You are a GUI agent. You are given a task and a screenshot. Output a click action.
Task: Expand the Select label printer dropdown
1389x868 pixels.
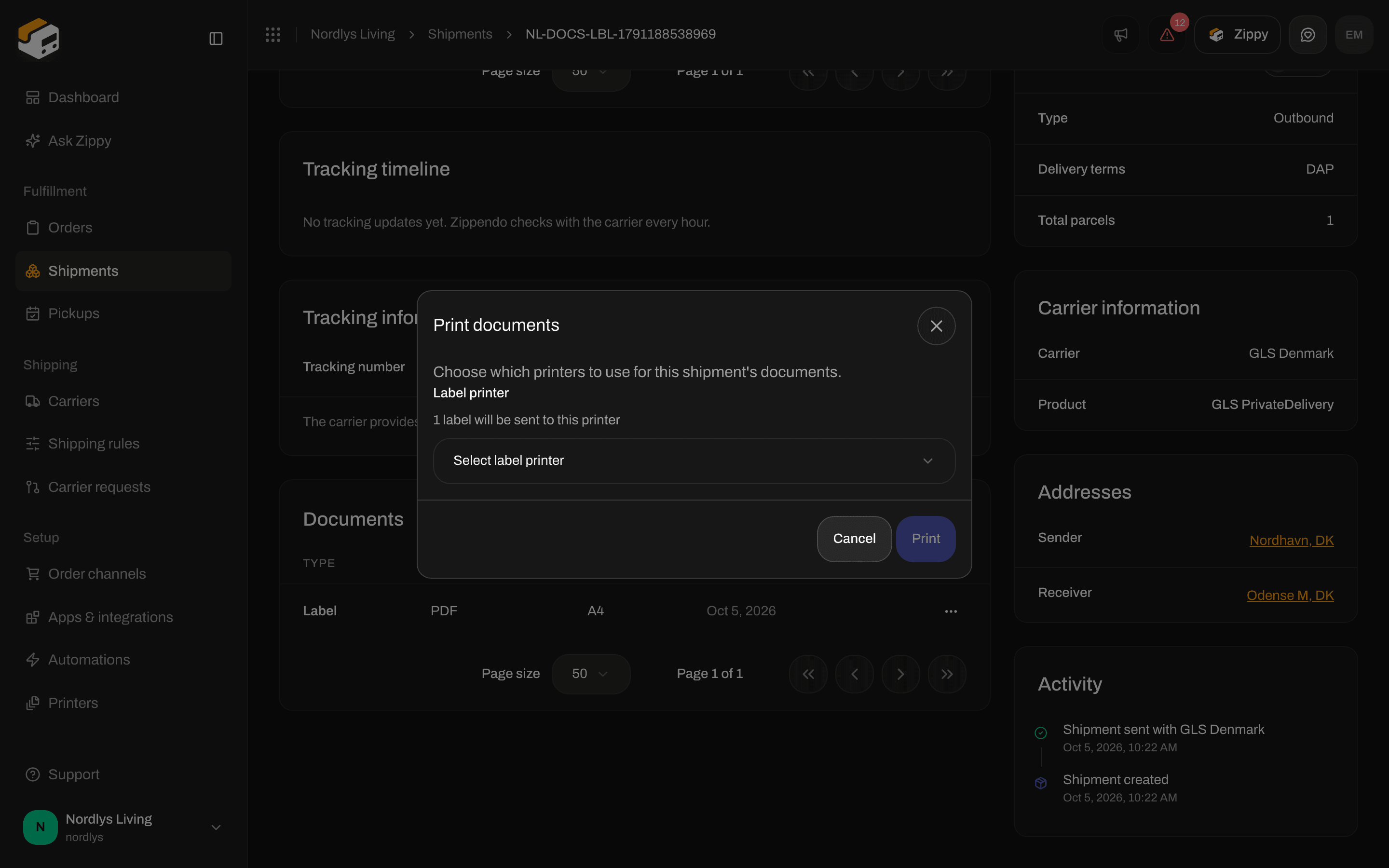[694, 461]
